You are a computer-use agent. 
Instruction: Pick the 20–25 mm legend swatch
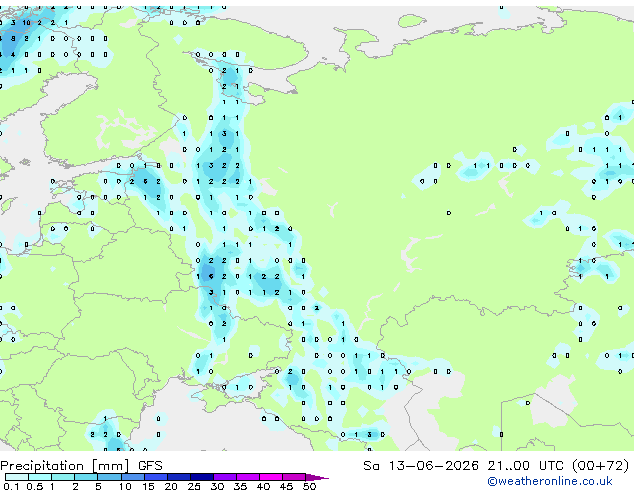tap(179, 477)
